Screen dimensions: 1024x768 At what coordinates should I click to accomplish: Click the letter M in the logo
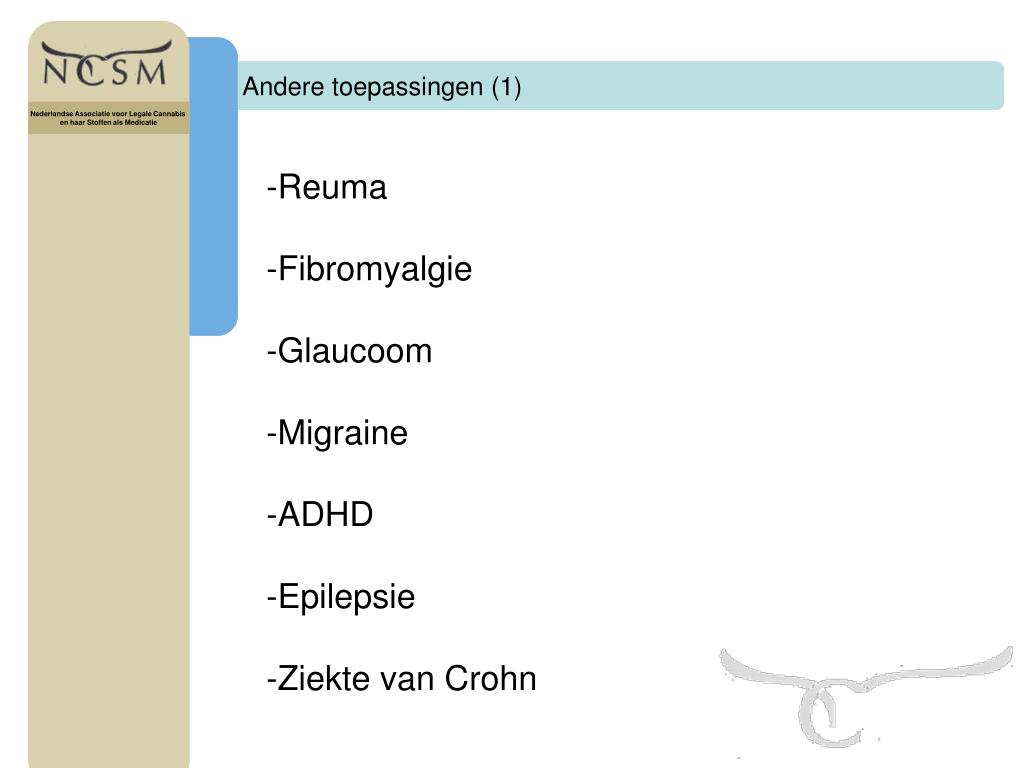(x=152, y=72)
